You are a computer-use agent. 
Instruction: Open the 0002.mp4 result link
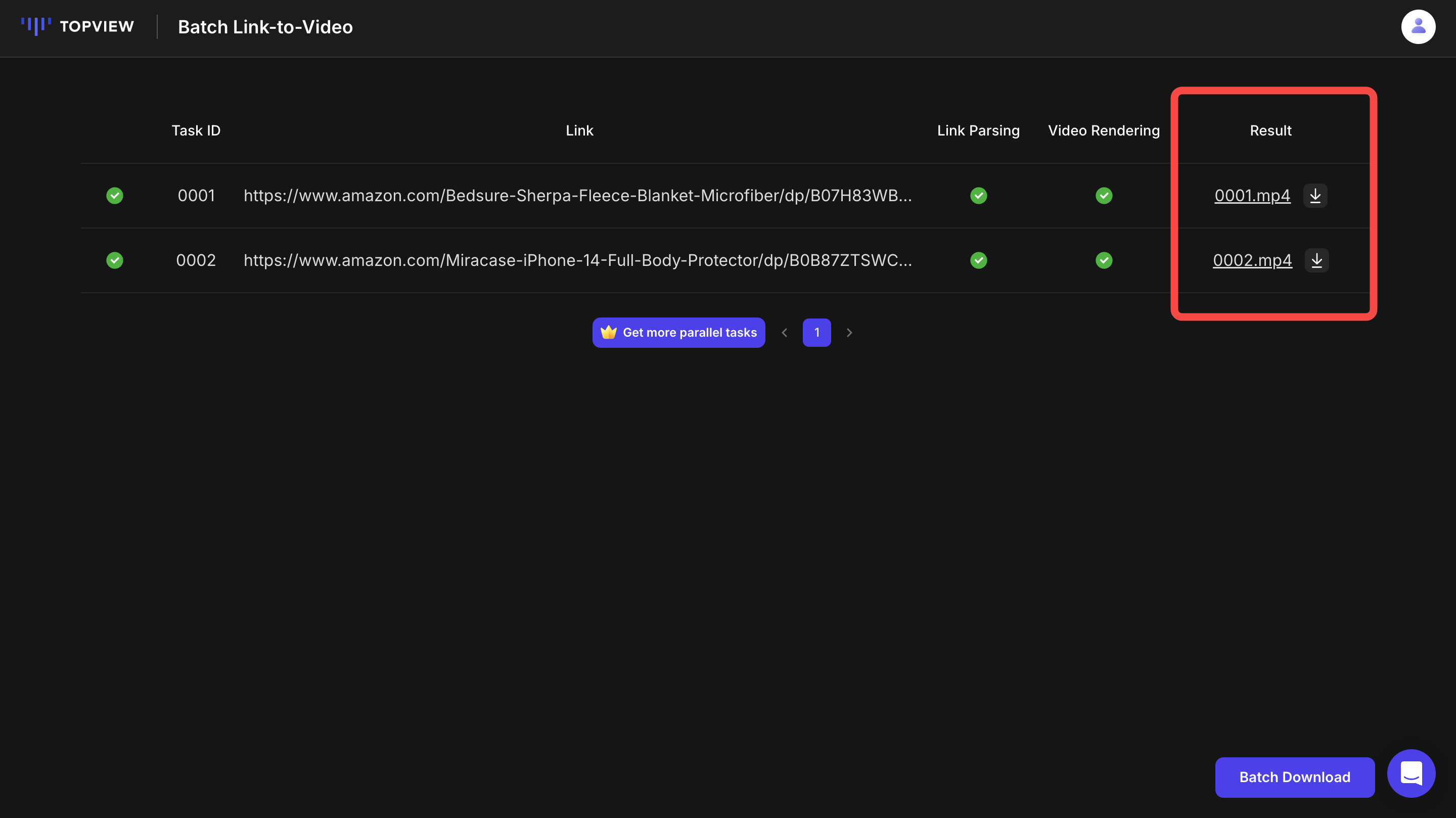coord(1252,260)
